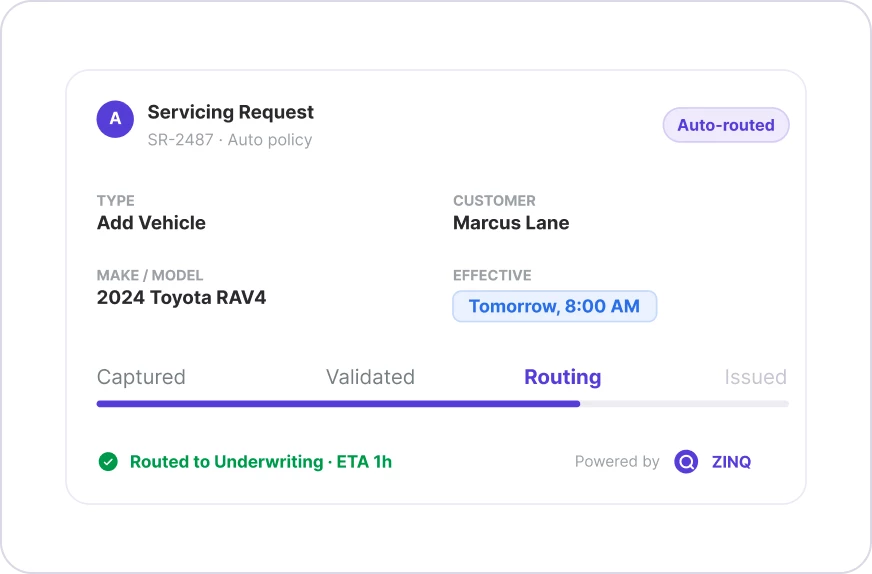Click the ZINQ logo icon
This screenshot has height=574, width=872.
[x=686, y=462]
